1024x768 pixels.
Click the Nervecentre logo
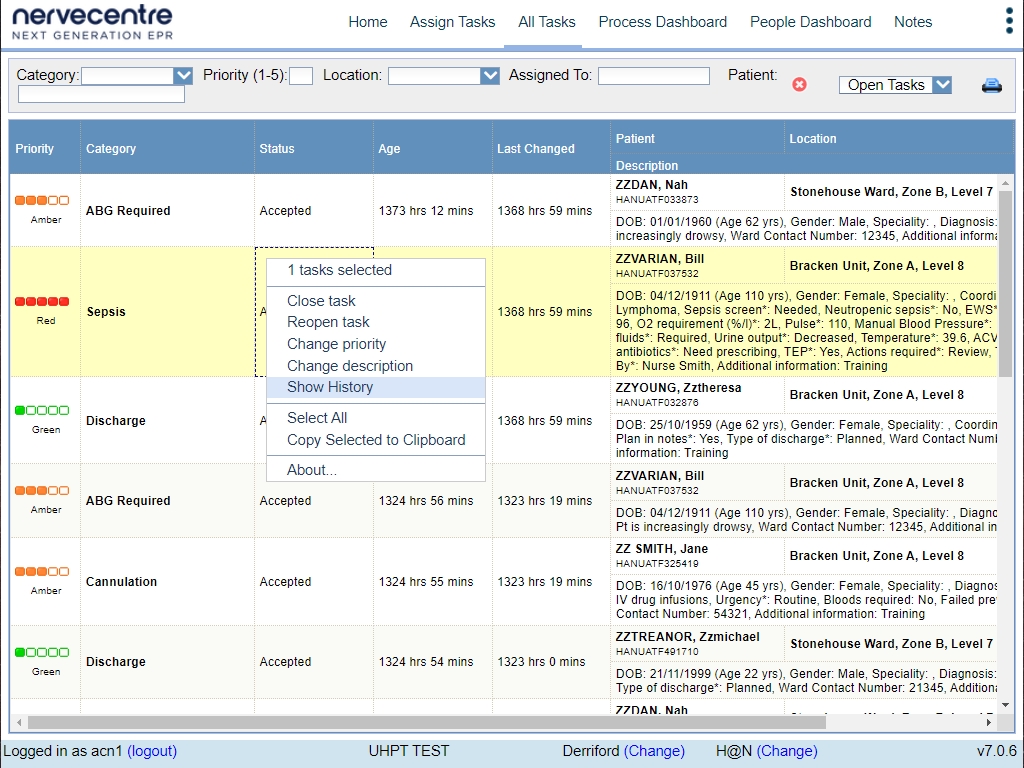[x=93, y=22]
